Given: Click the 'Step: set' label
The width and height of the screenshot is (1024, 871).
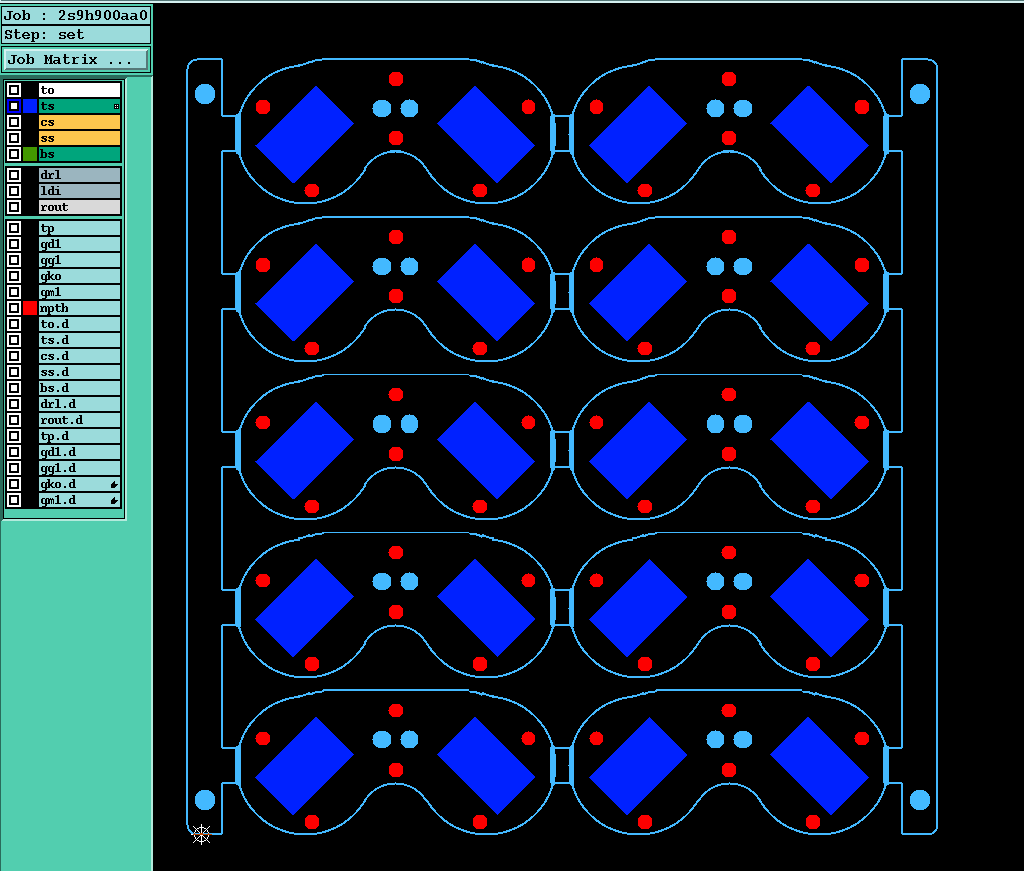Looking at the screenshot, I should 76,35.
